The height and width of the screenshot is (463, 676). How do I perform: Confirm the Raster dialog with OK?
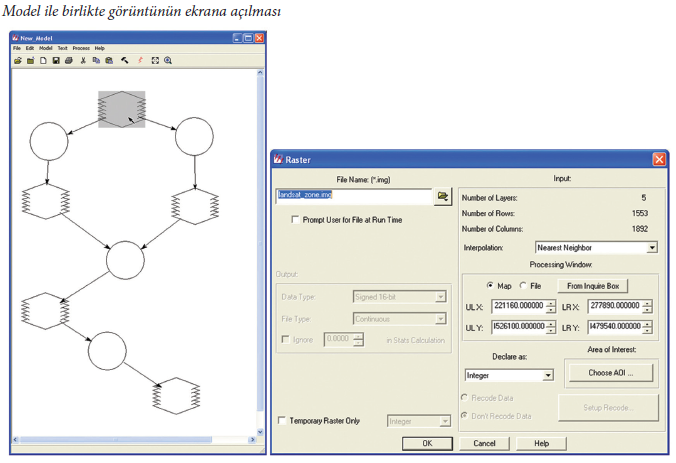tap(426, 443)
